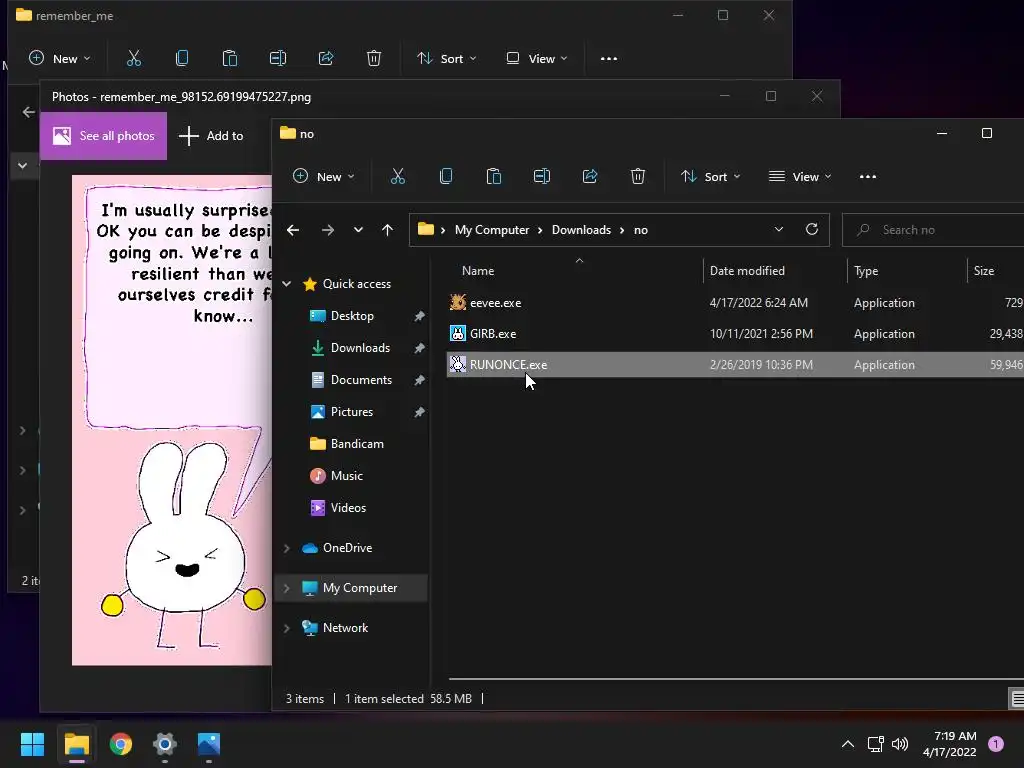Click the Paste icon in 'no' window toolbar
Screen dimensions: 1024x768
[494, 177]
